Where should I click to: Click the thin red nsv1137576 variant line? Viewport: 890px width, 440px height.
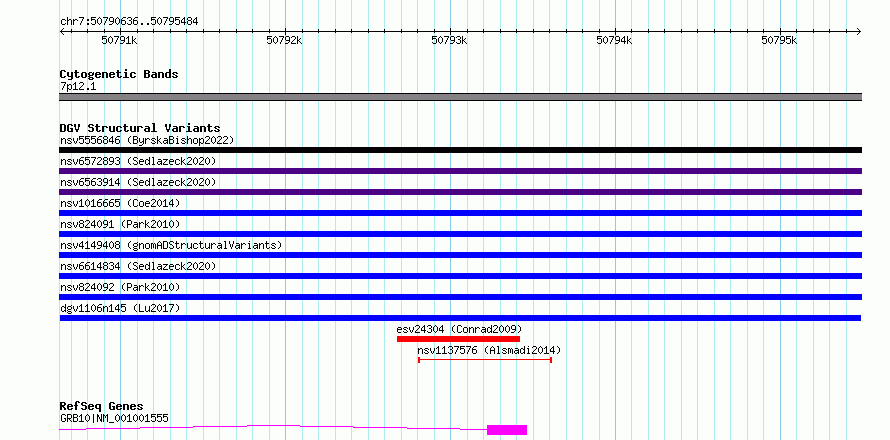485,360
